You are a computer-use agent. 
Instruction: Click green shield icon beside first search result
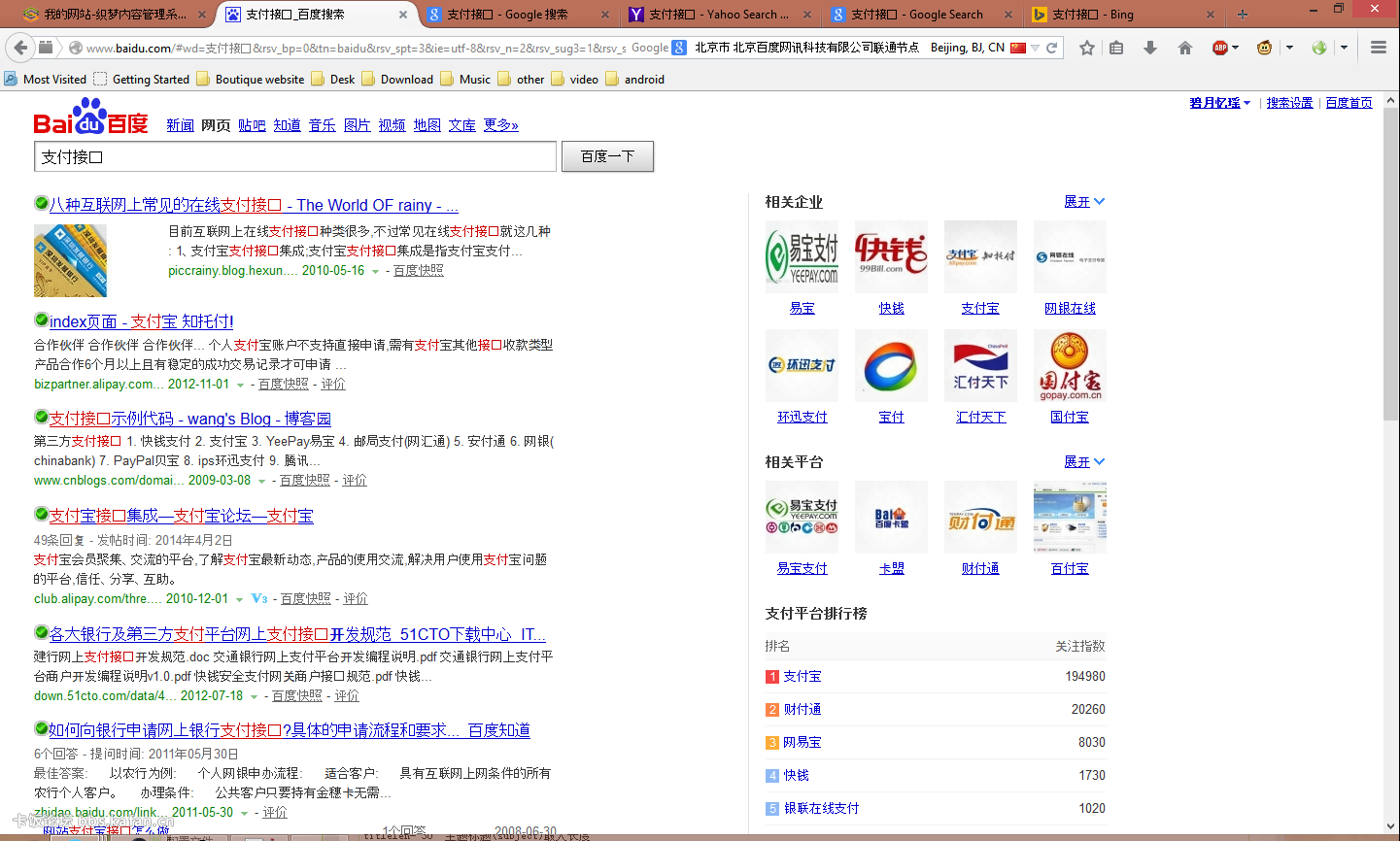tap(41, 203)
